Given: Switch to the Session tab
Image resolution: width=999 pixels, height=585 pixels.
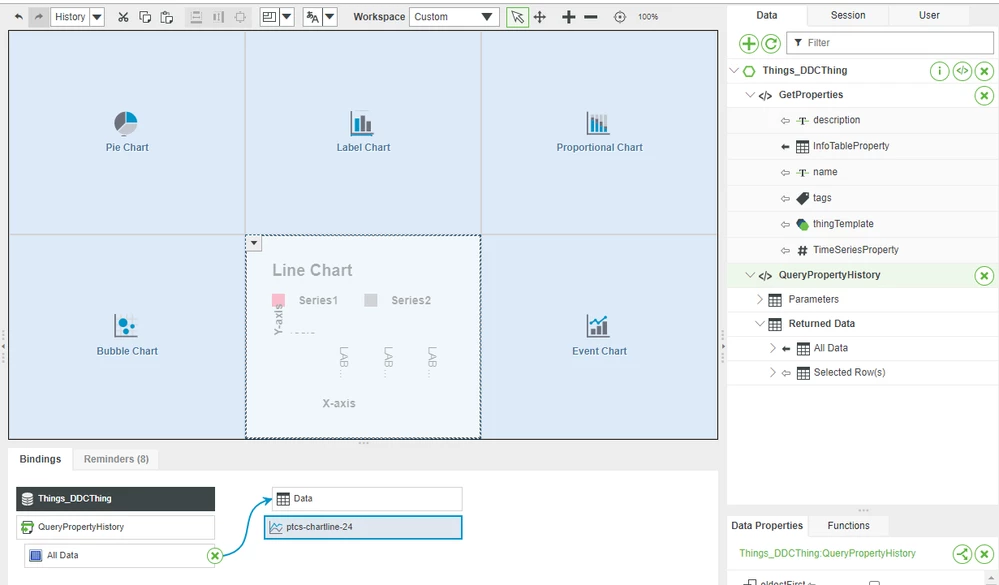Looking at the screenshot, I should [848, 15].
